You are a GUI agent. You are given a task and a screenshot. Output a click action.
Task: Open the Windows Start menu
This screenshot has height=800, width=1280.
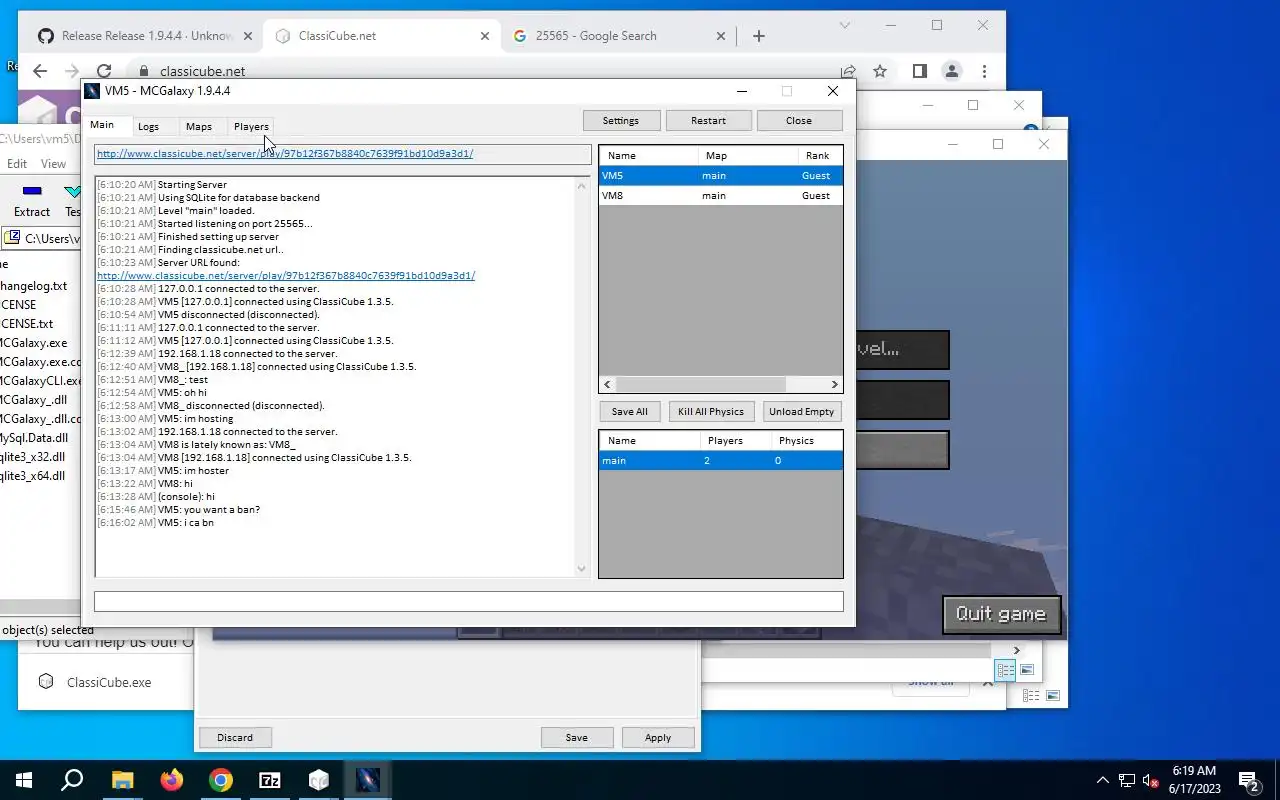24,780
